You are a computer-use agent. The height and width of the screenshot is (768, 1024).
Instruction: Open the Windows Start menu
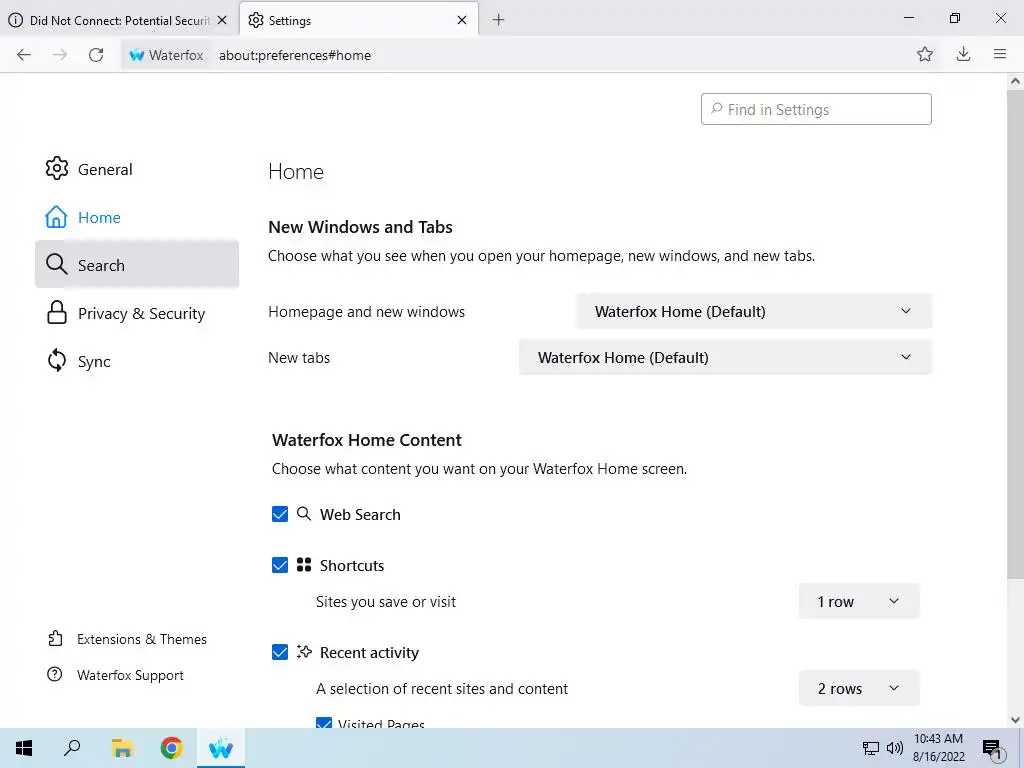tap(24, 748)
